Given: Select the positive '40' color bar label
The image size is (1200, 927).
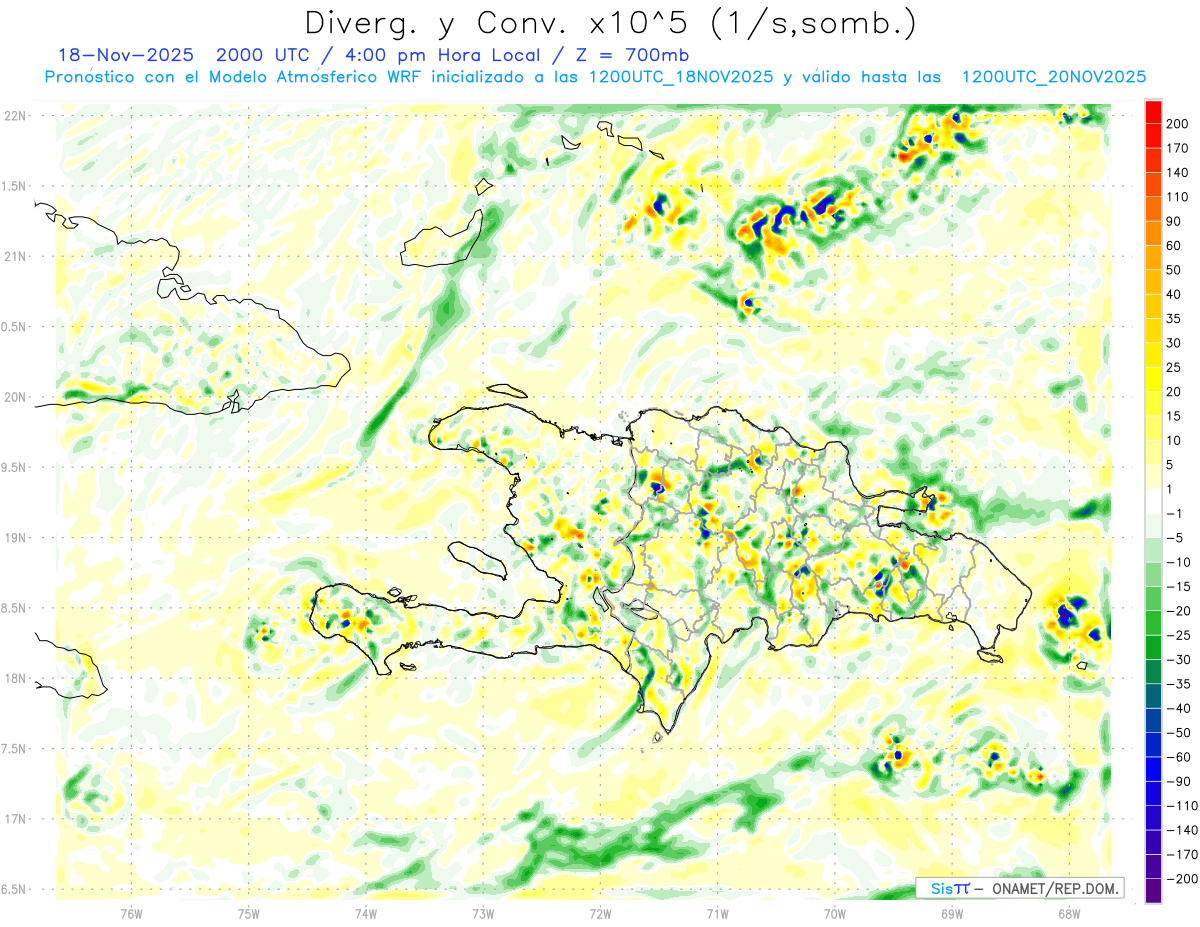Looking at the screenshot, I should (x=1176, y=294).
